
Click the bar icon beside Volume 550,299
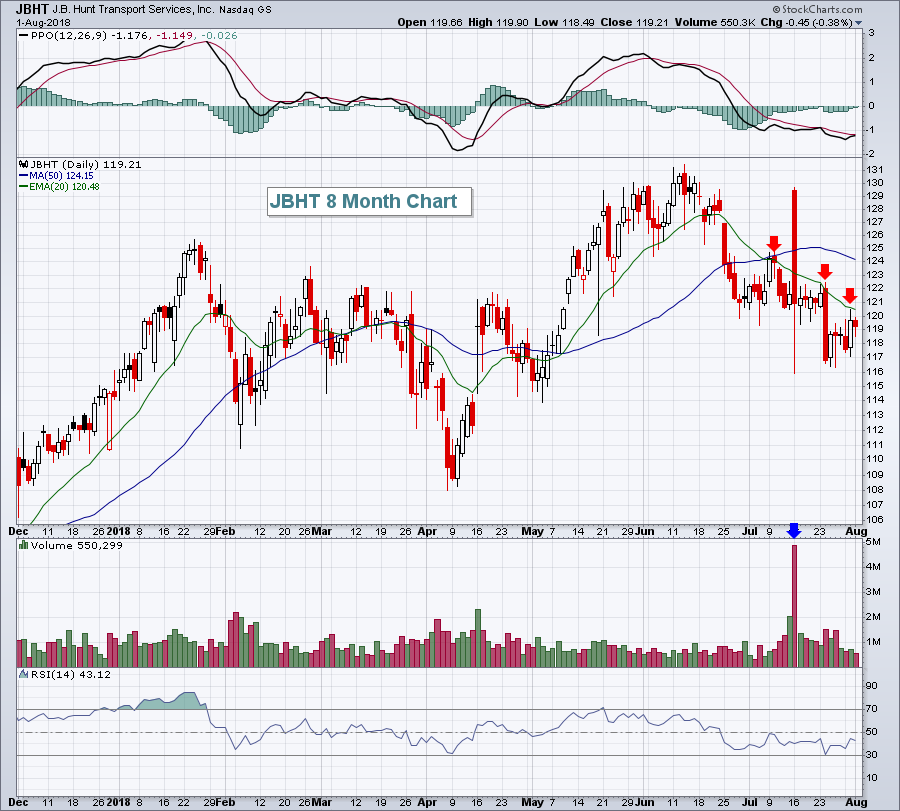[24, 545]
